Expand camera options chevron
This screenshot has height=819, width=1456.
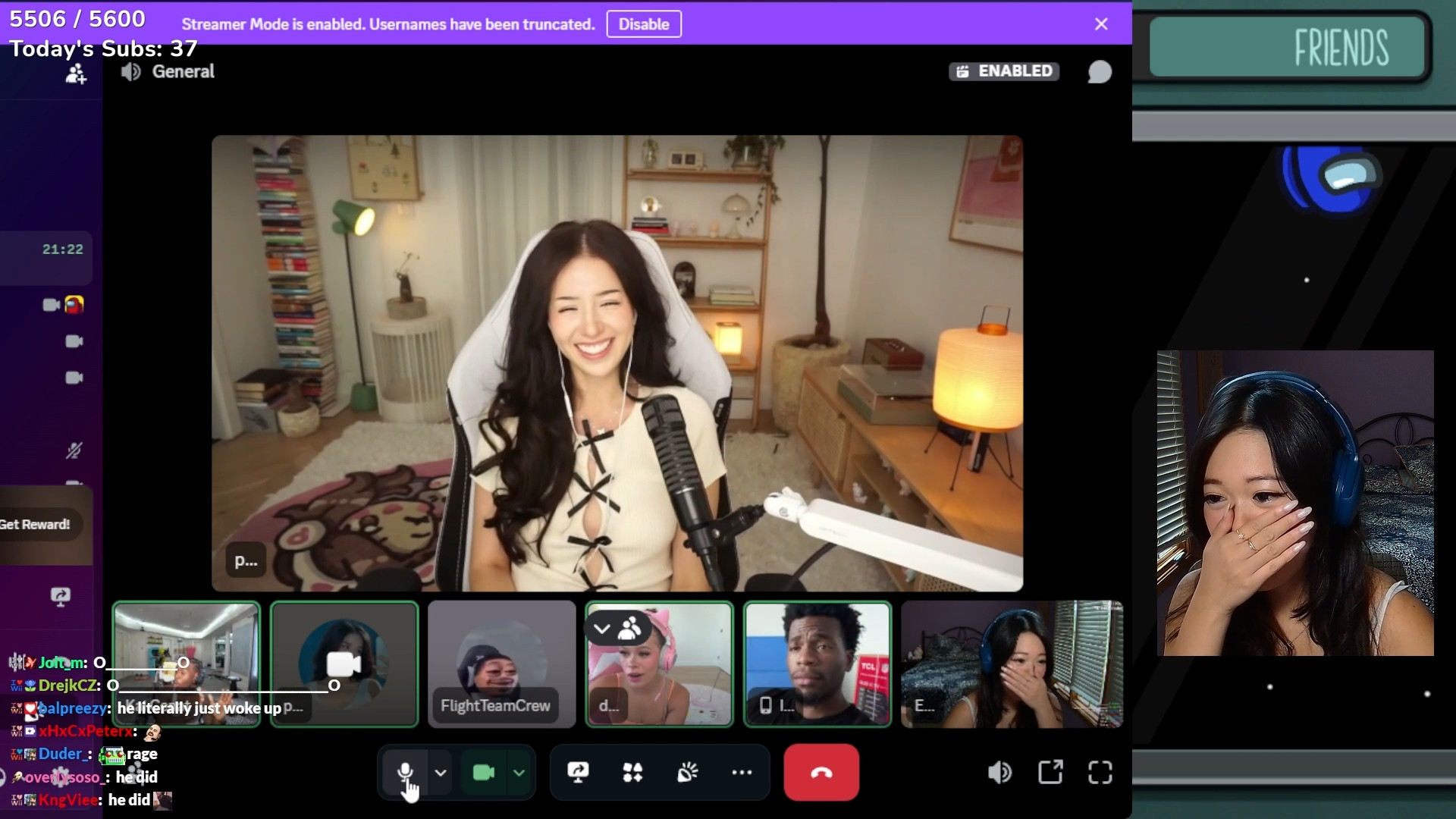(519, 773)
